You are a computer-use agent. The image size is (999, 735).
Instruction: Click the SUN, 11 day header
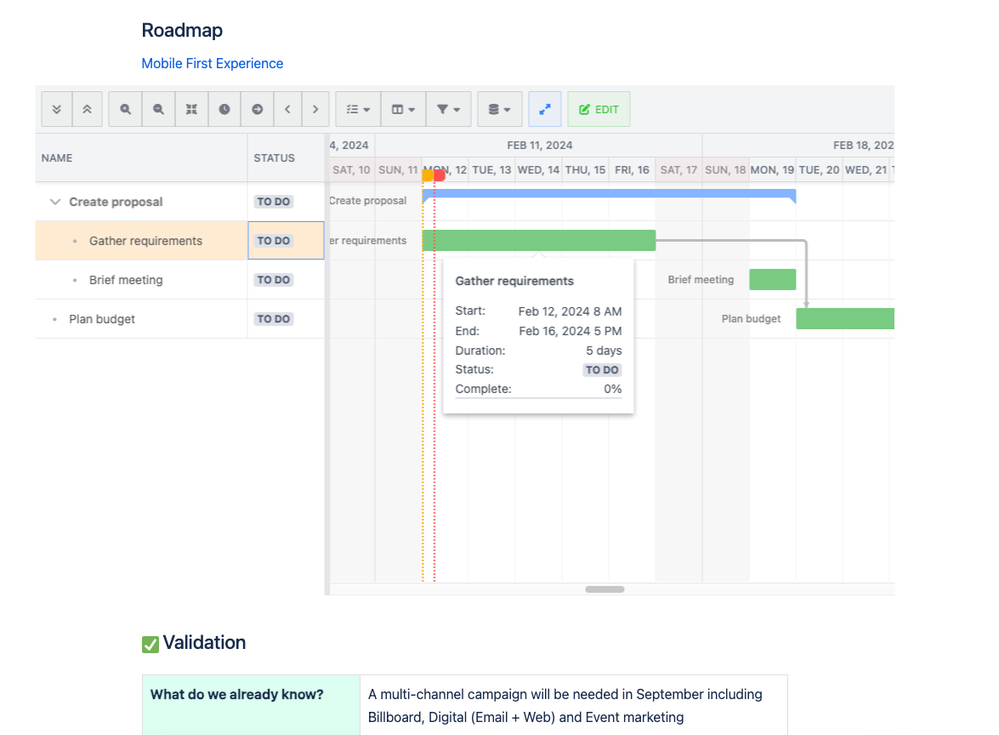(398, 170)
